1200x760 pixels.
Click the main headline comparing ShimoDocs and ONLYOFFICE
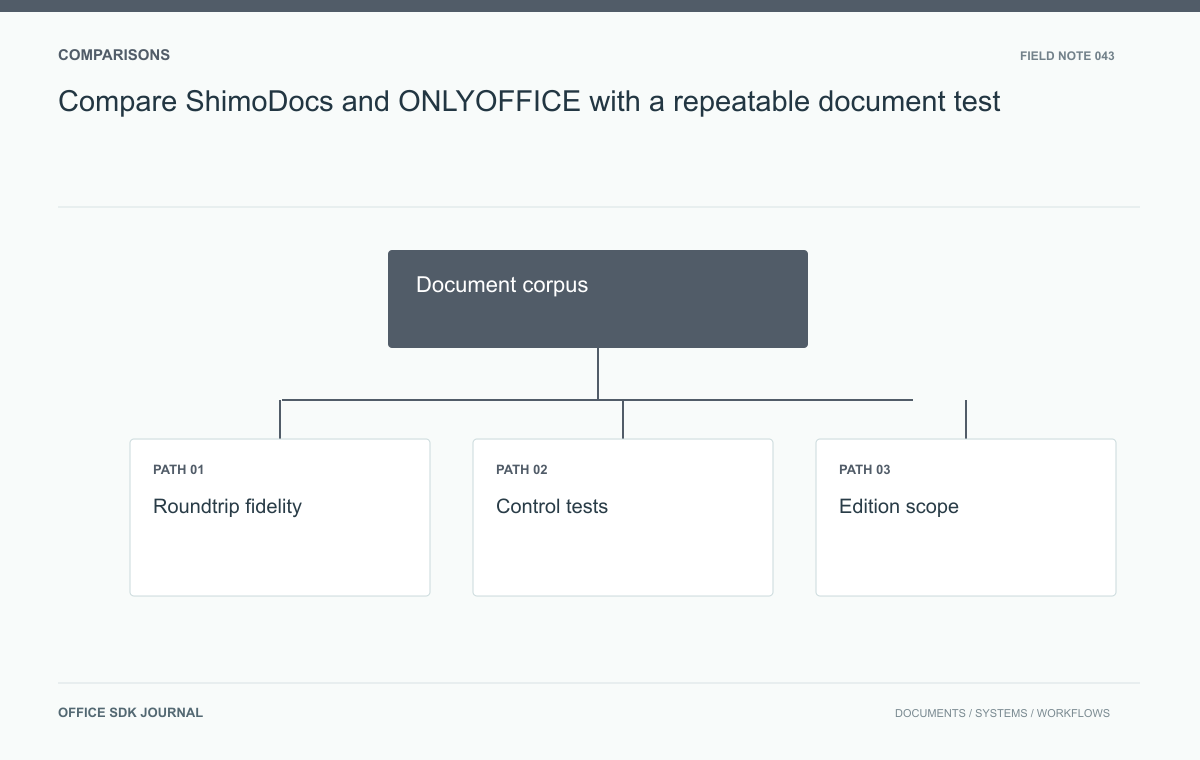[x=529, y=101]
